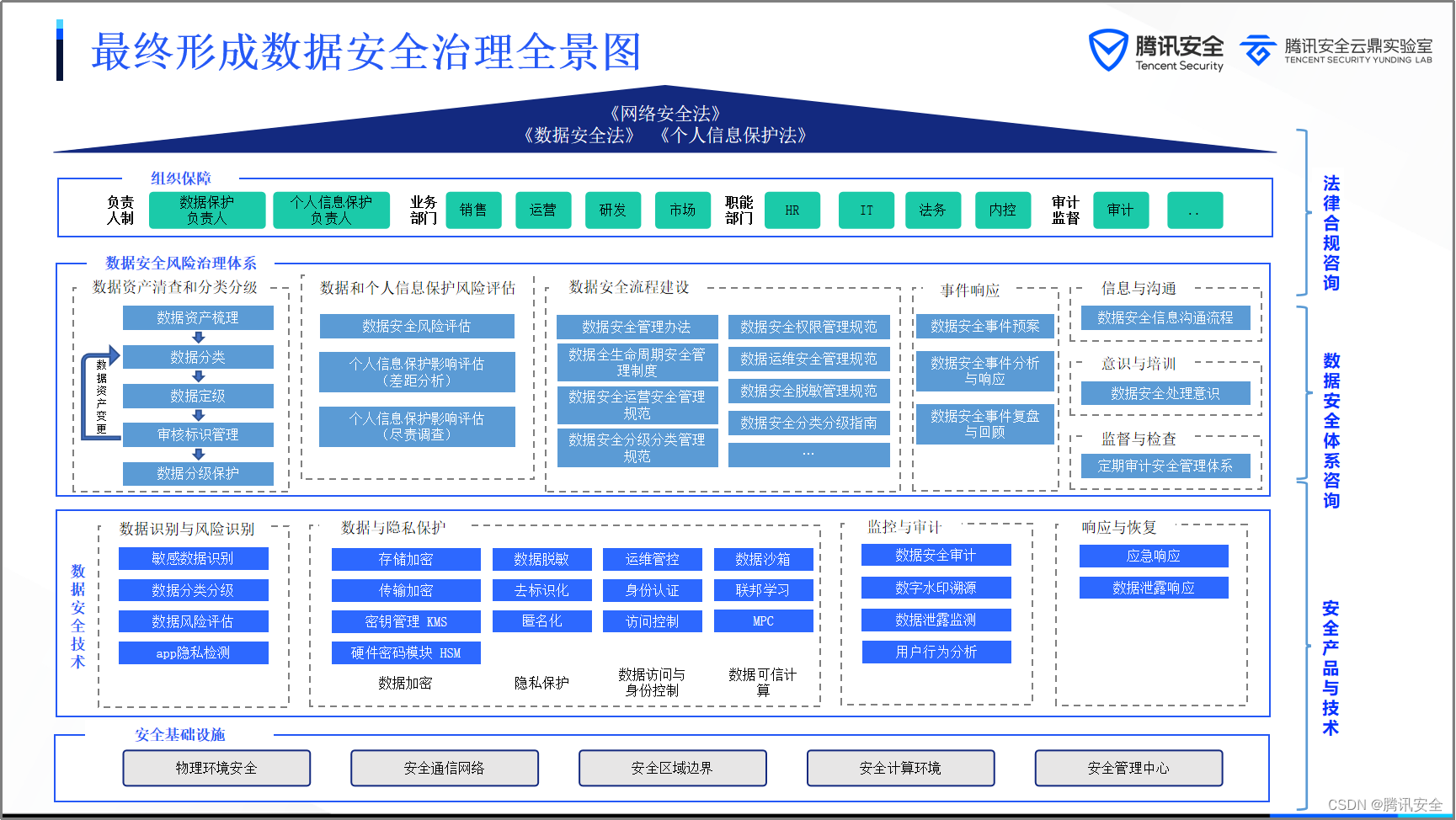Click 联邦学习 box
This screenshot has width=1456, height=820.
pos(764,590)
